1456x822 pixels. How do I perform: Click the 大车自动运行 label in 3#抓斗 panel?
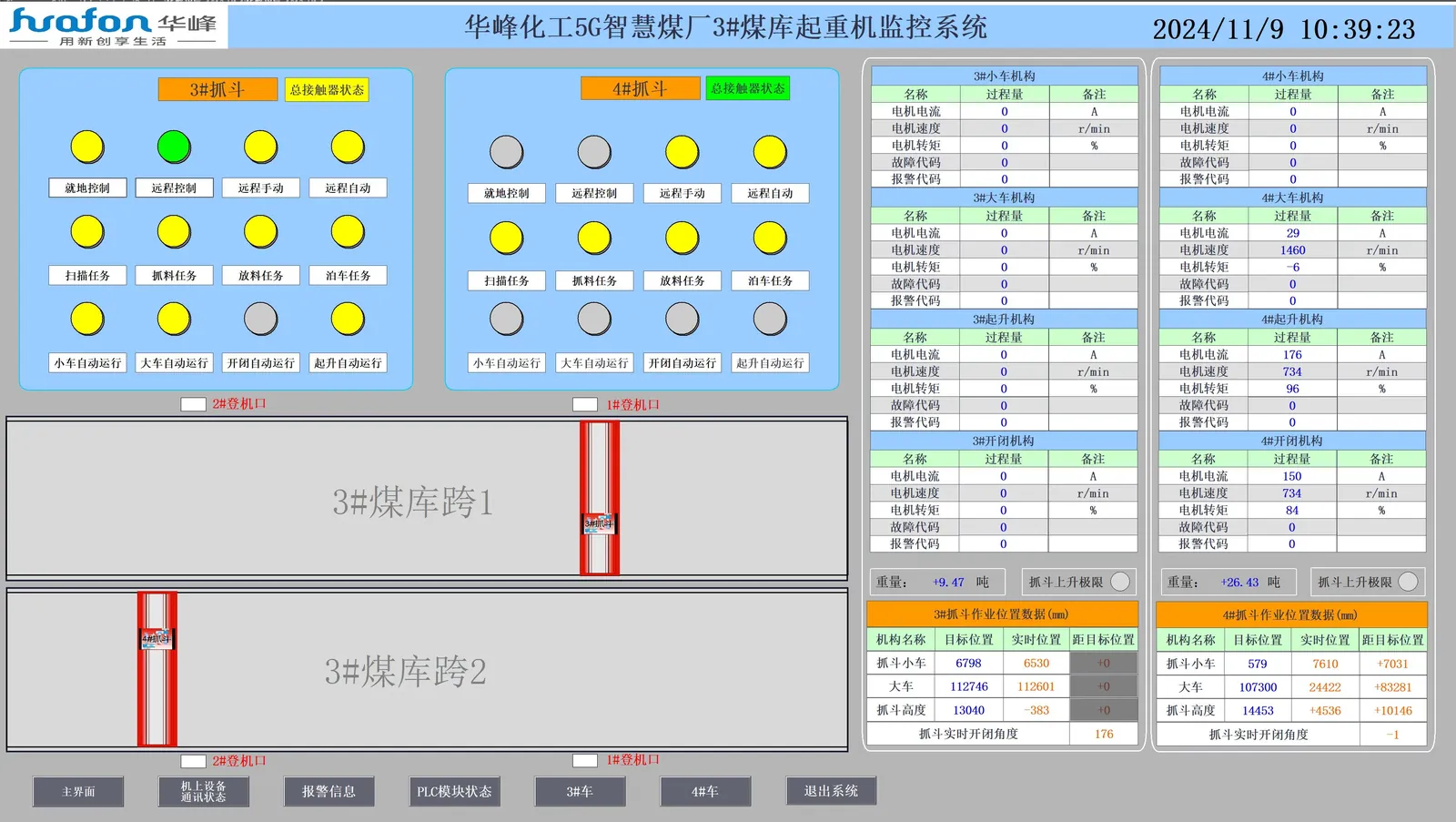pos(174,363)
